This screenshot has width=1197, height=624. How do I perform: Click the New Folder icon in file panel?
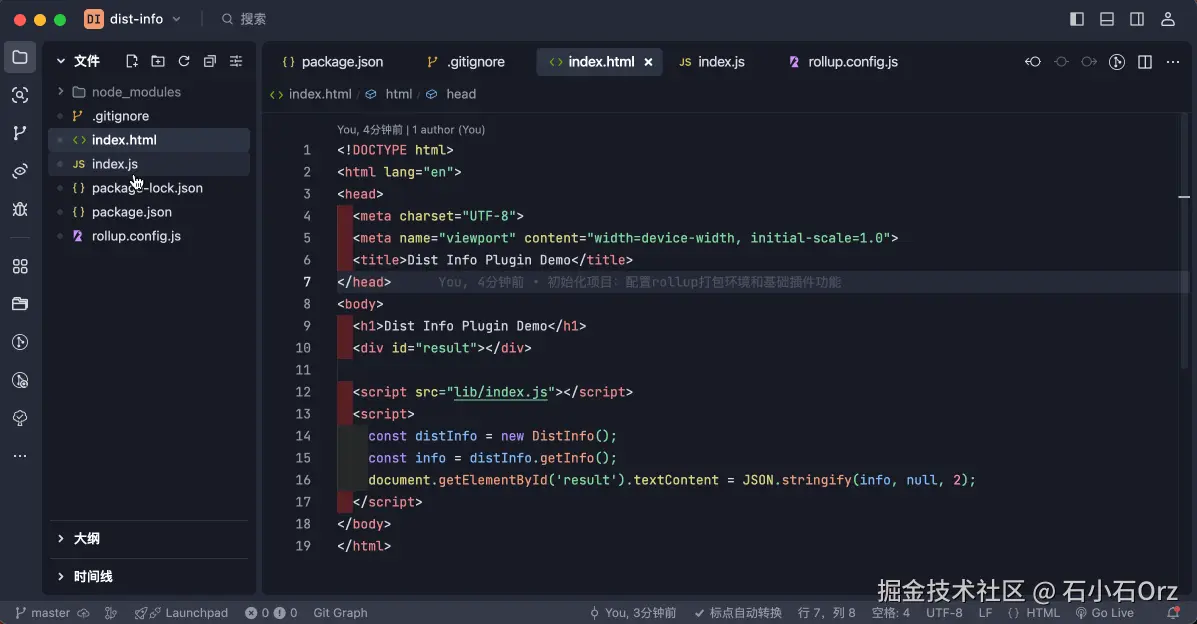pos(157,61)
